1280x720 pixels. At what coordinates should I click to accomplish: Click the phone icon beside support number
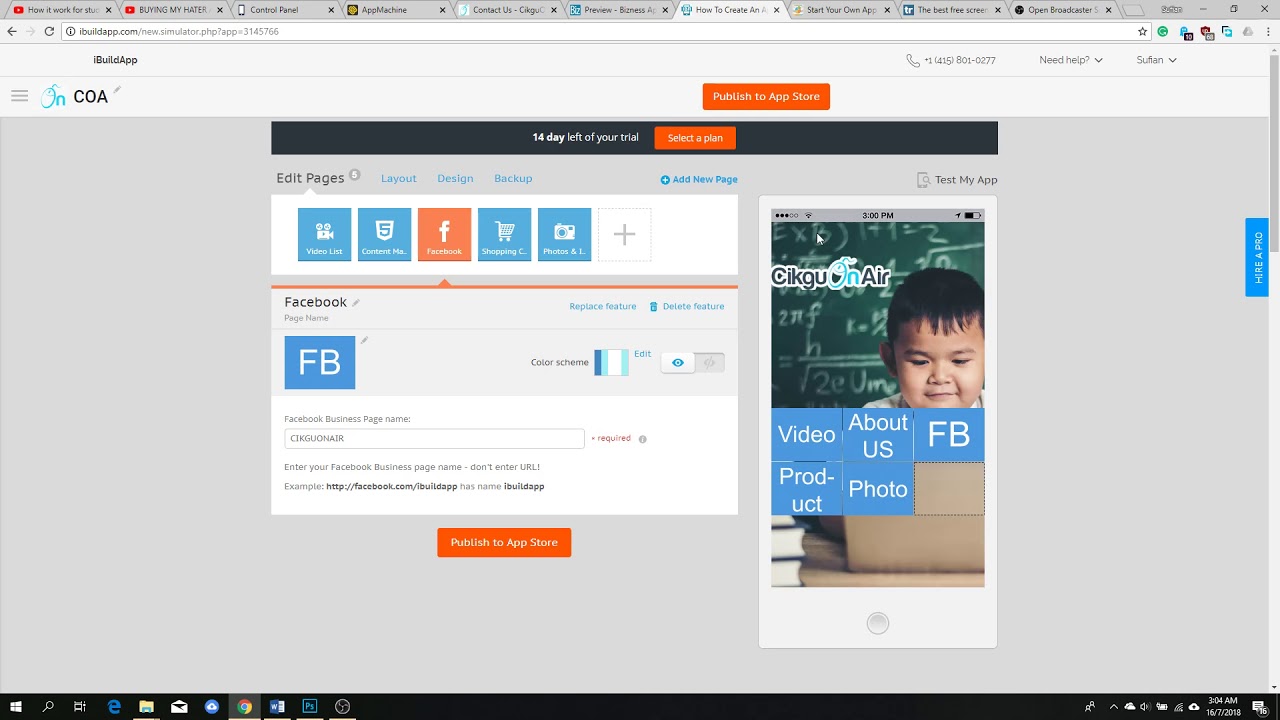912,60
